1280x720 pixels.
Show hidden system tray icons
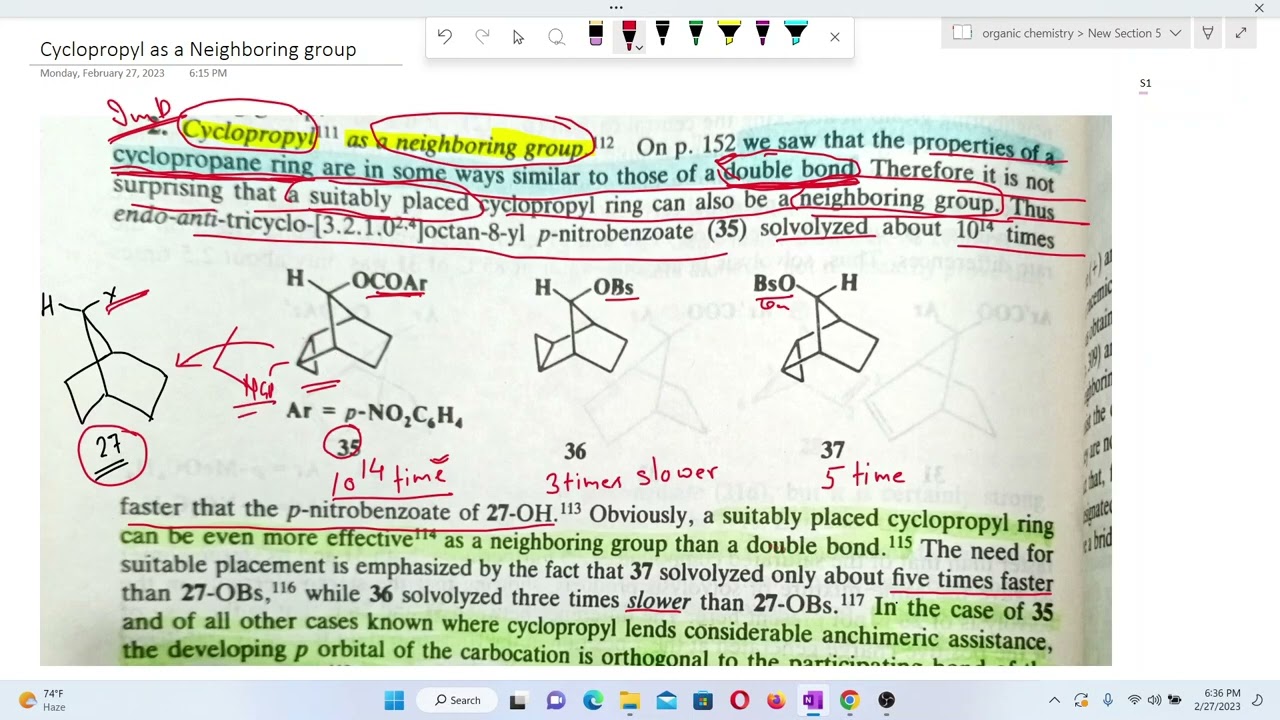coord(1054,700)
